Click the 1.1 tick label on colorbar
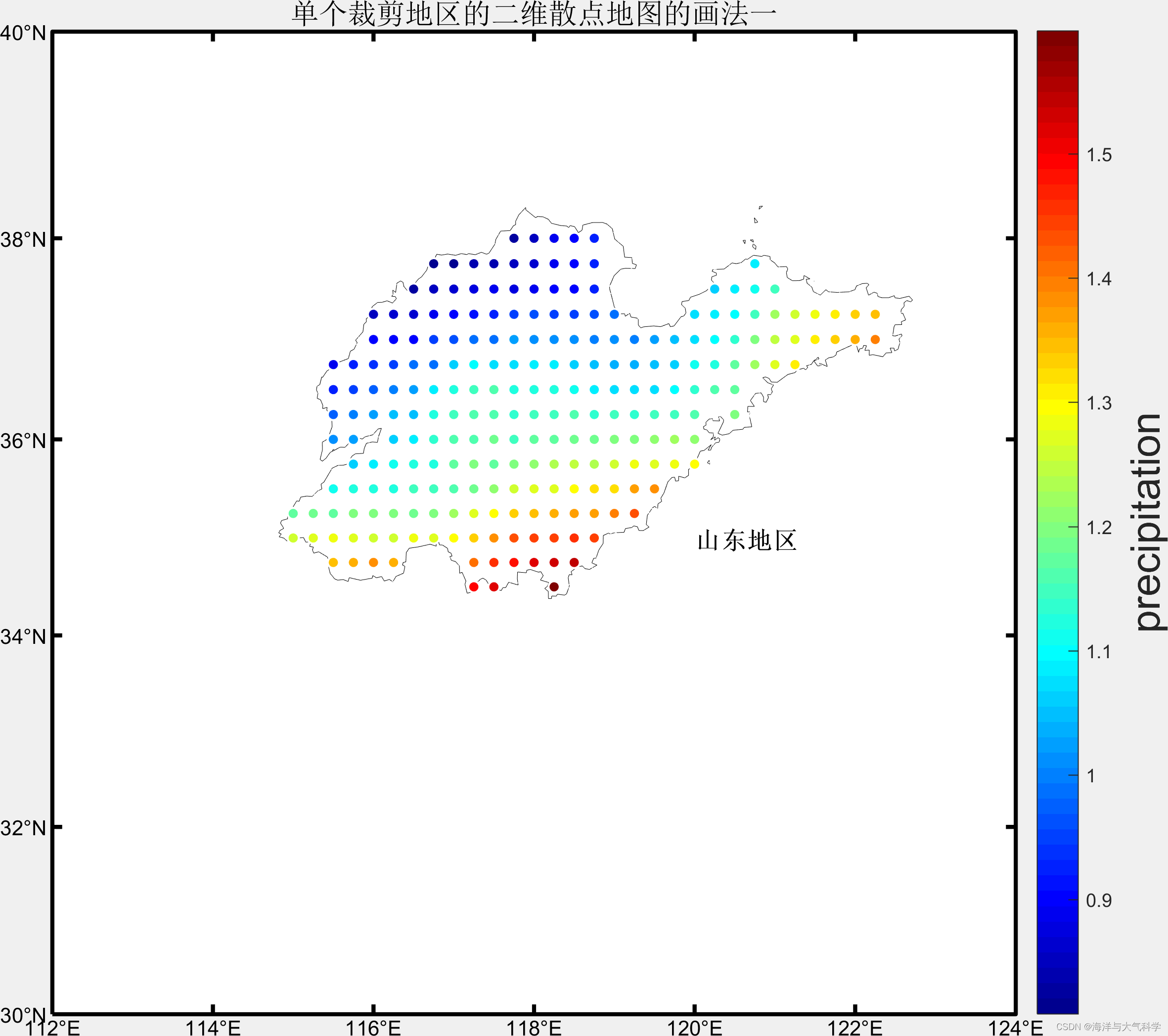 (1098, 652)
